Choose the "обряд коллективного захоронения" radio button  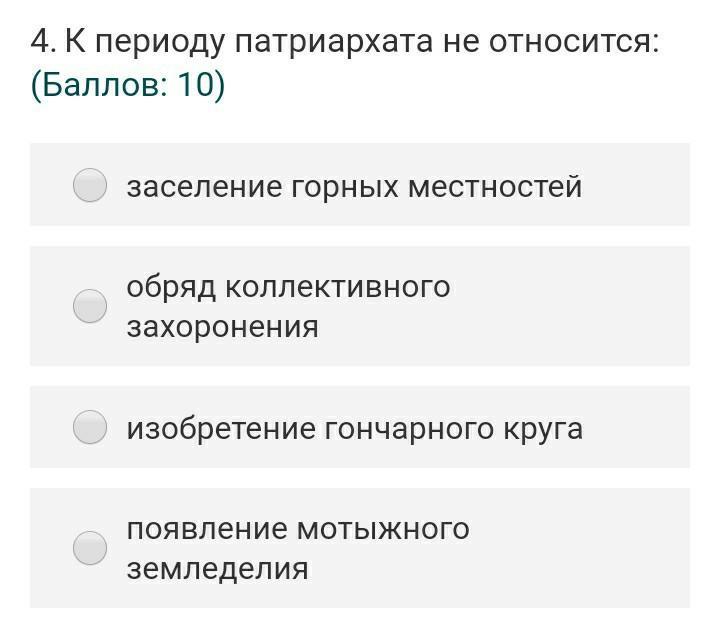click(x=90, y=306)
